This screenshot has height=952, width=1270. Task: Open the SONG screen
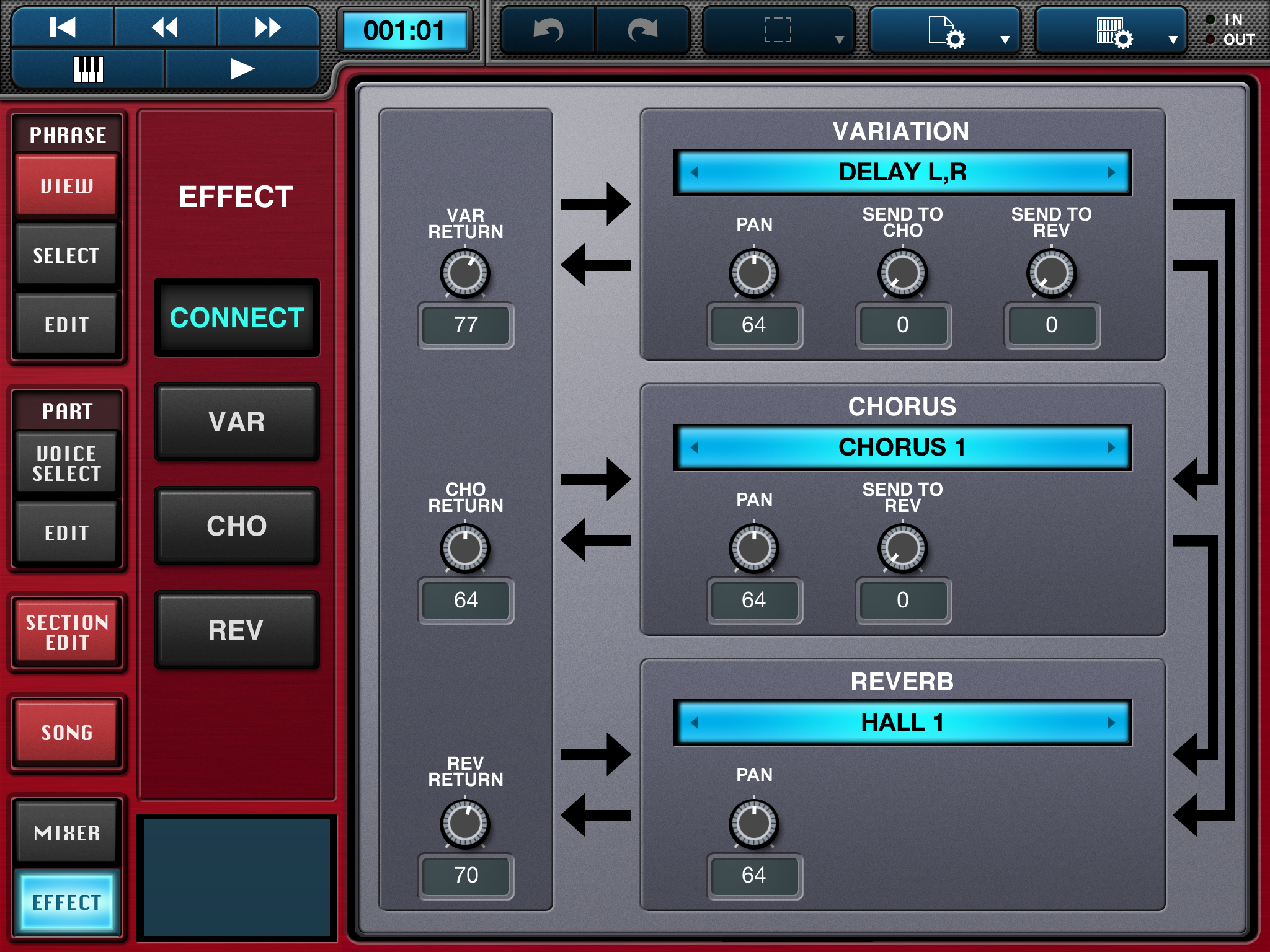pyautogui.click(x=67, y=732)
